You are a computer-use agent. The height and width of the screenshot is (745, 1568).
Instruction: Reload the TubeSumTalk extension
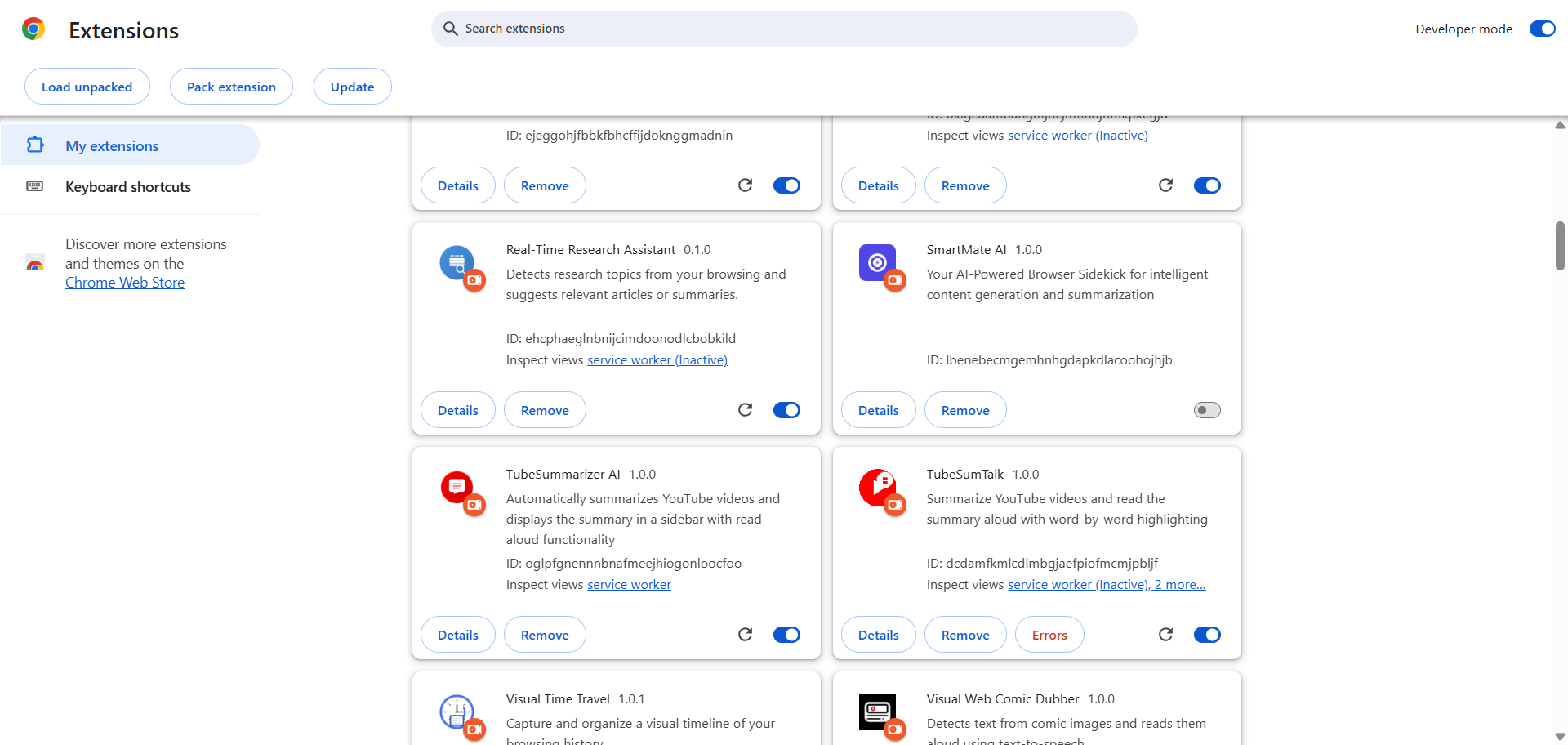1165,635
